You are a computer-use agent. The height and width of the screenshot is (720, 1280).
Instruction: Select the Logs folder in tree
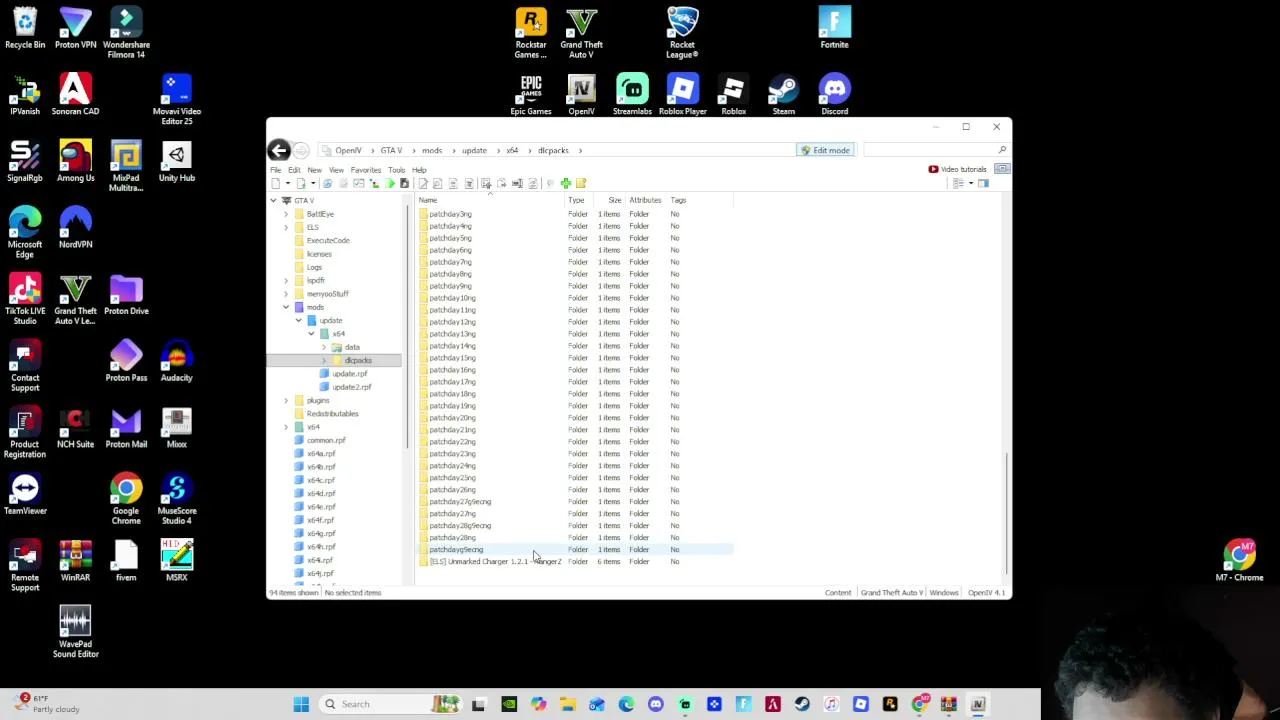(x=314, y=267)
